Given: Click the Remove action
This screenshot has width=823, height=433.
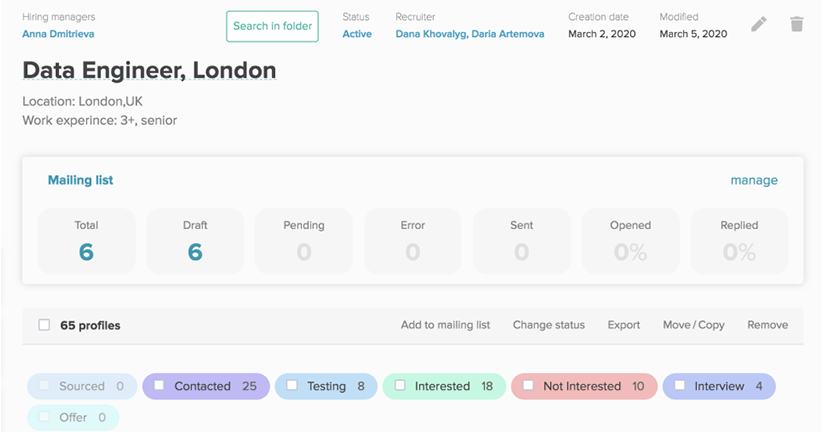Looking at the screenshot, I should (767, 325).
